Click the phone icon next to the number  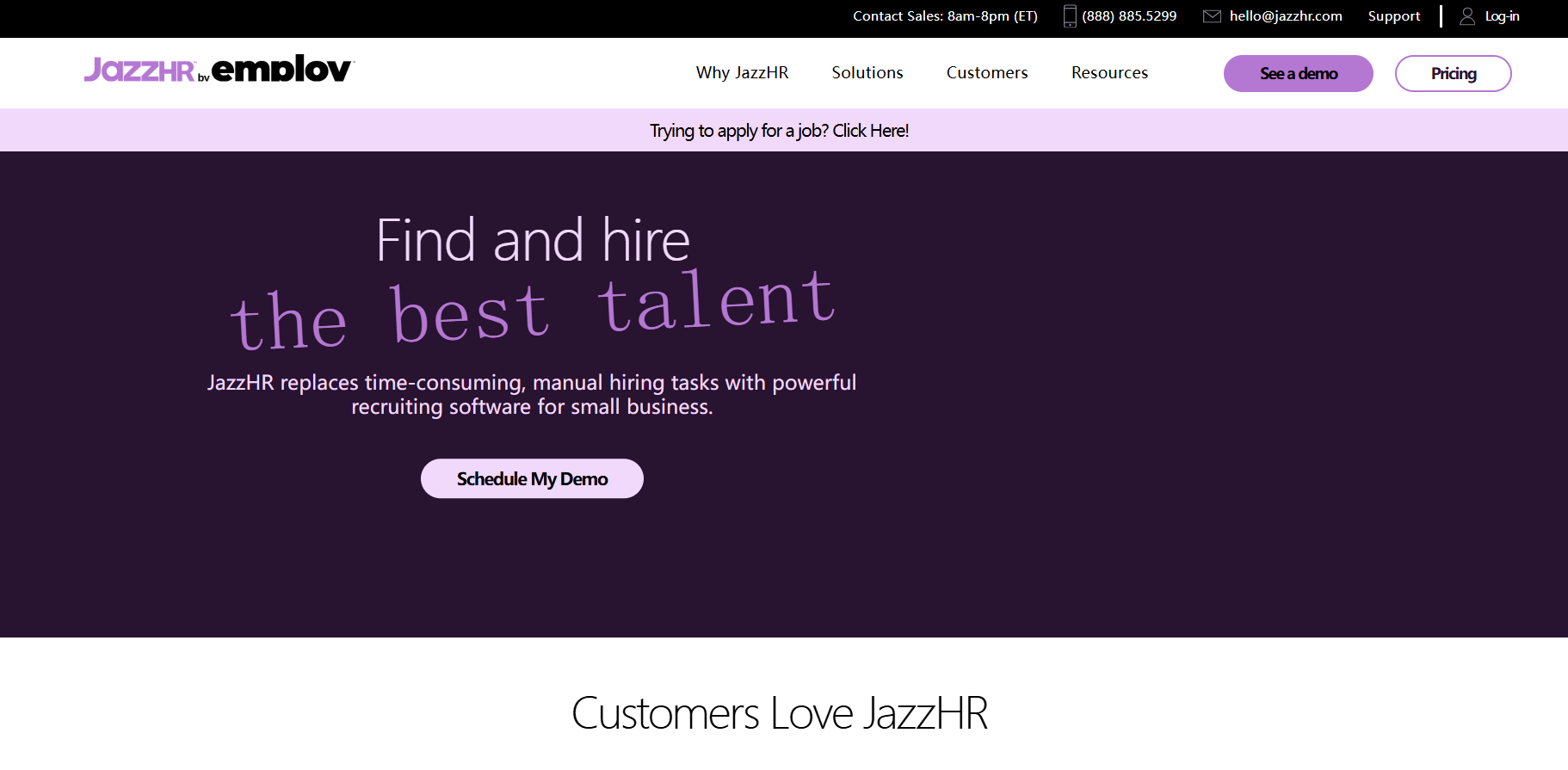1070,16
